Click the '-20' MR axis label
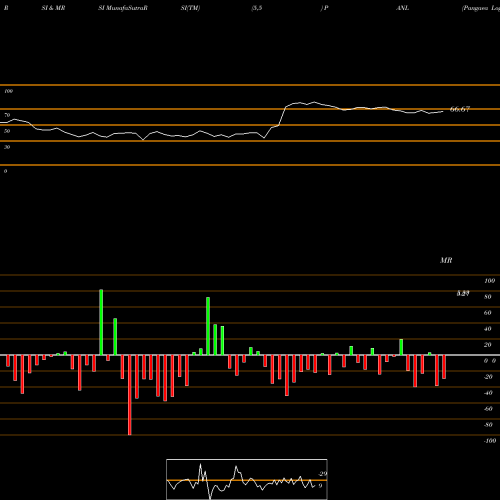Viewport: 500px width, 500px height. 488,377
